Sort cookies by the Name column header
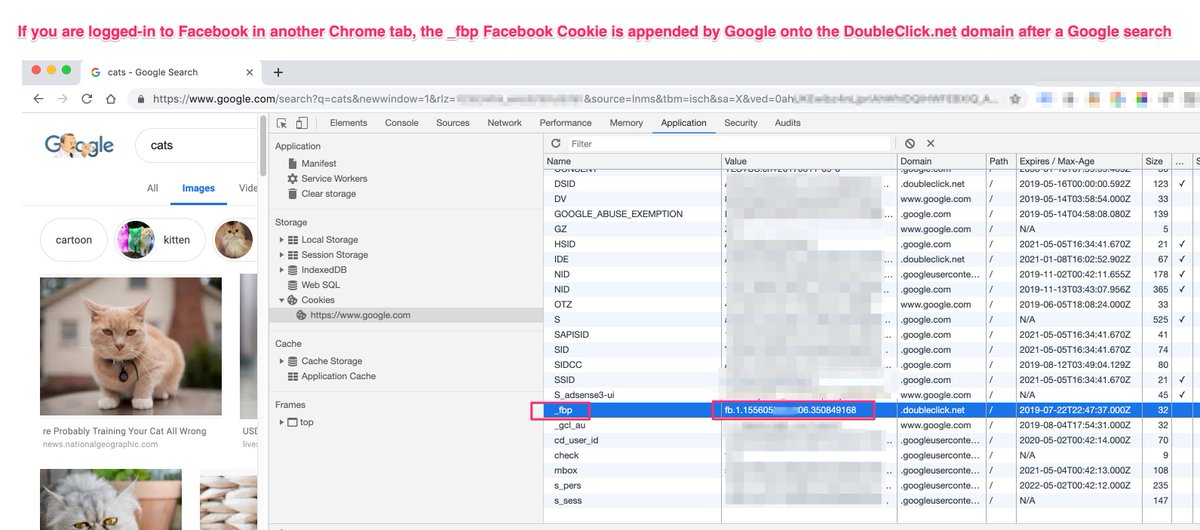The width and height of the screenshot is (1200, 530). 633,161
